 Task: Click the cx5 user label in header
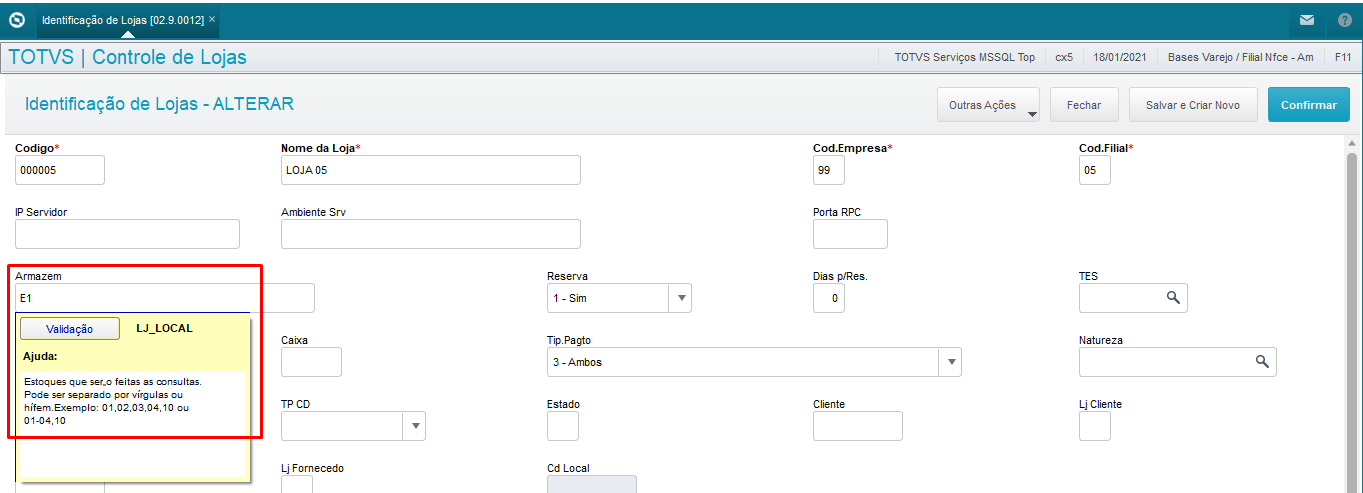tap(1064, 57)
